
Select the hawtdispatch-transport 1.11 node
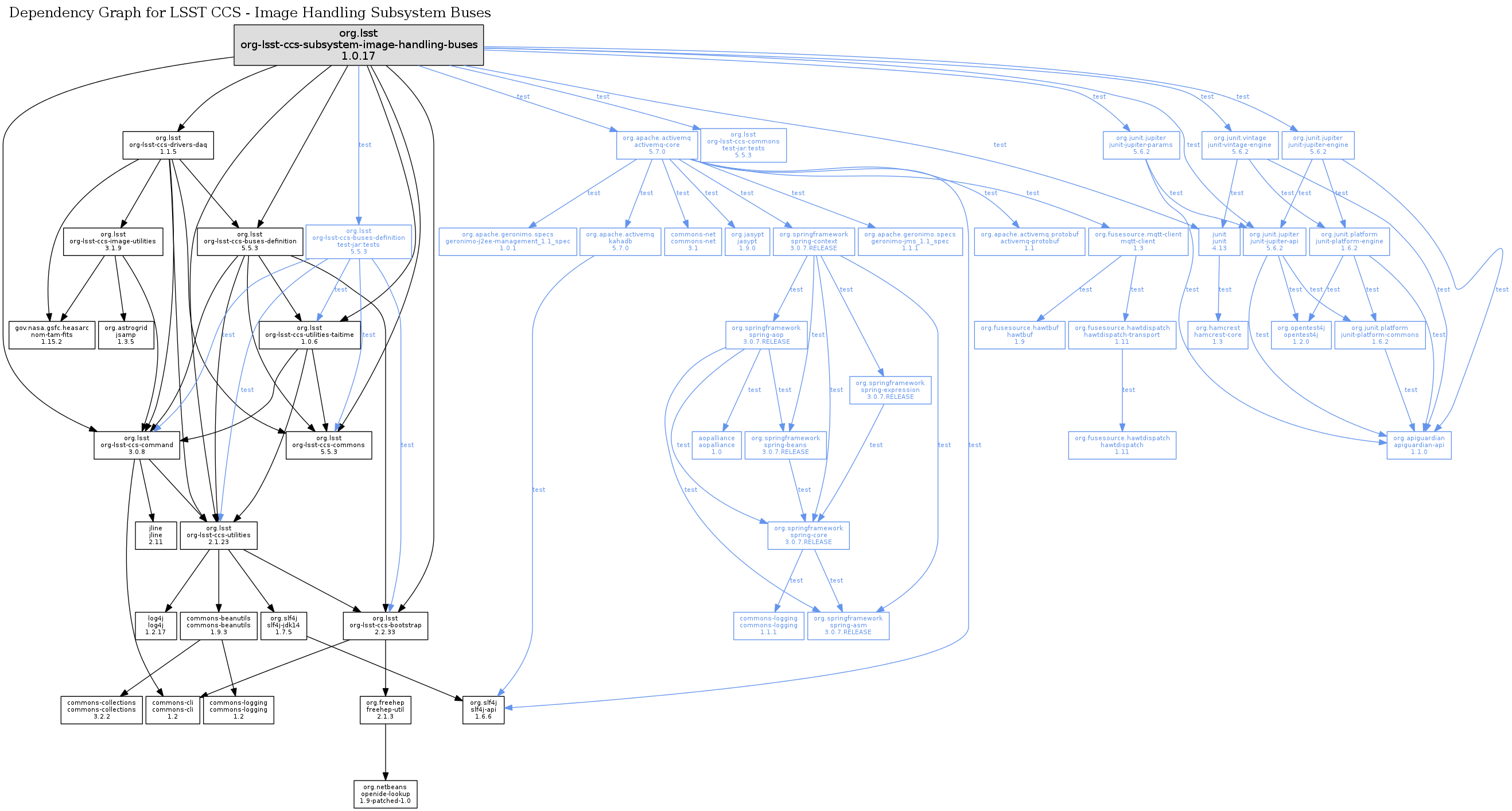point(1122,335)
